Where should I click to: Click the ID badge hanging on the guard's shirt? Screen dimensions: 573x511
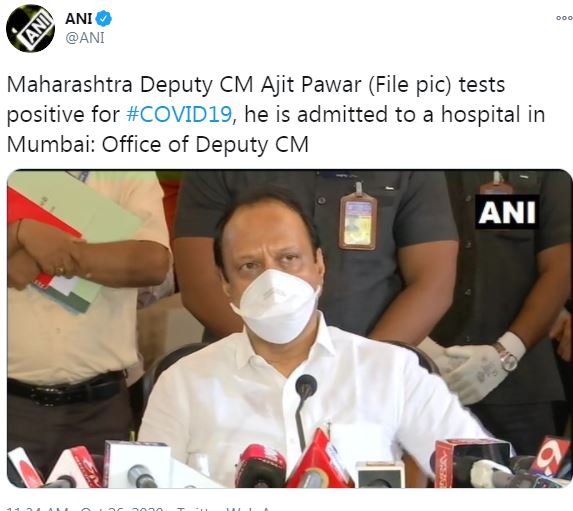[357, 220]
